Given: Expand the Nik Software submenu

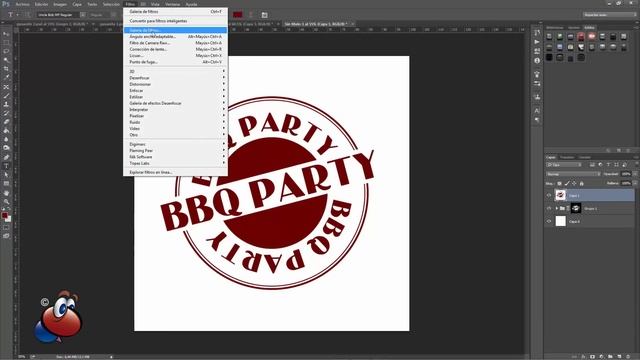Looking at the screenshot, I should [176, 157].
